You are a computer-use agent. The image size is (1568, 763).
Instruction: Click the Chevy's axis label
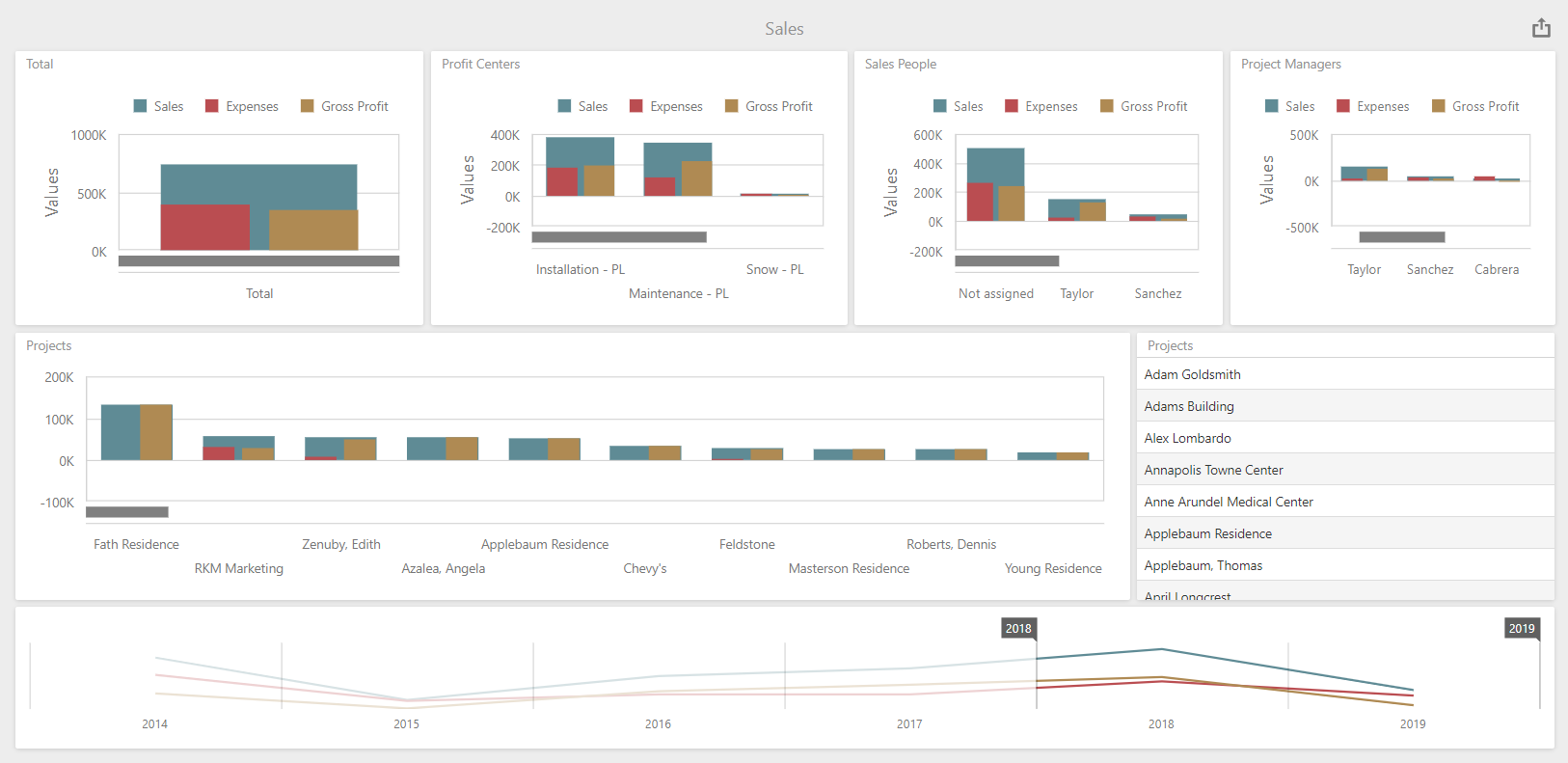click(645, 568)
